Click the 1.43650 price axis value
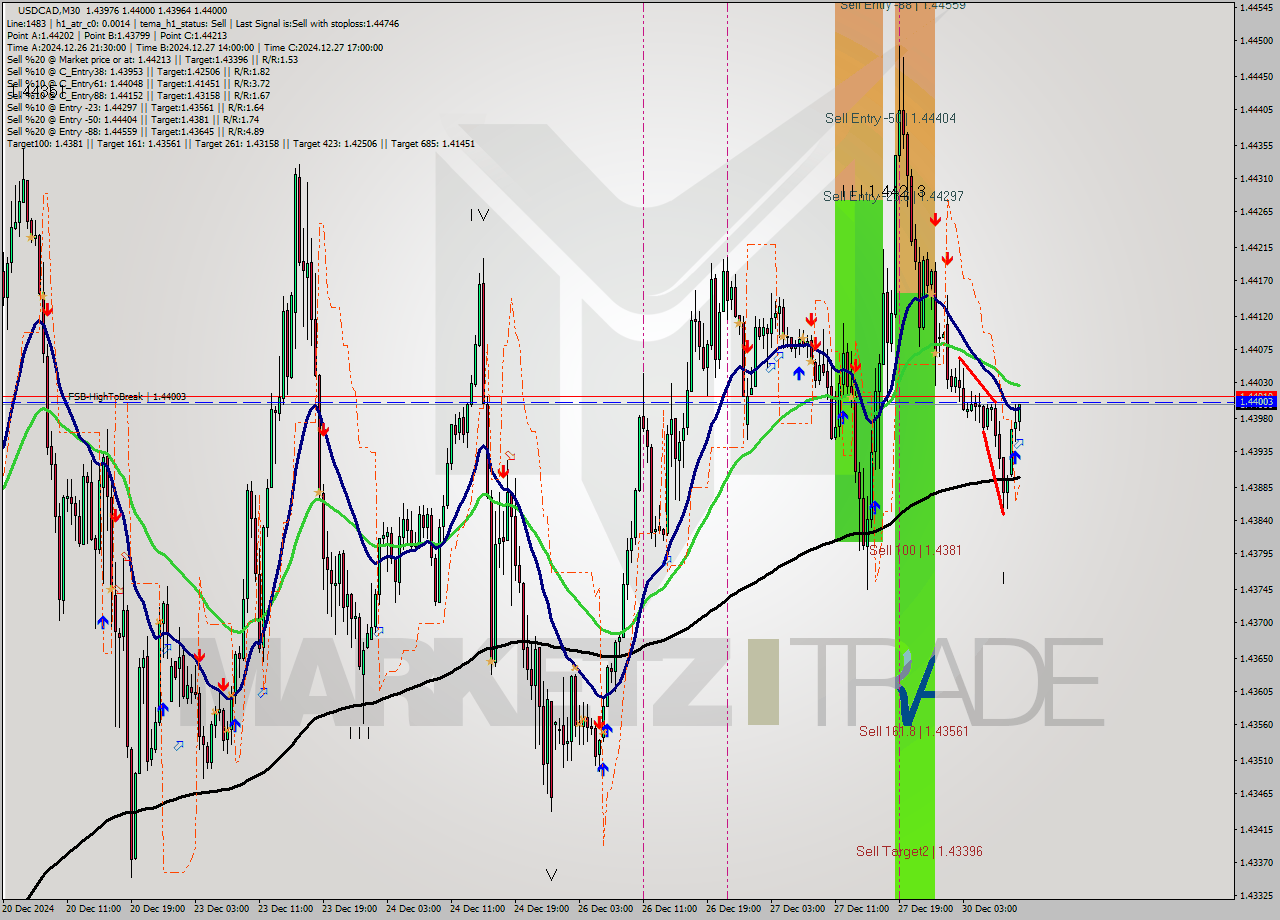Image resolution: width=1280 pixels, height=920 pixels. pyautogui.click(x=1256, y=658)
